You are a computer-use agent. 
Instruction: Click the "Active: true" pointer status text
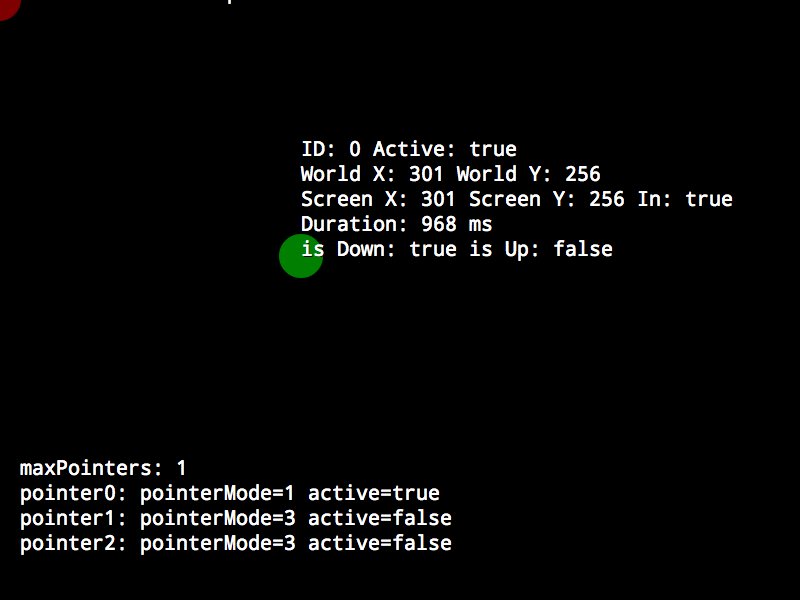click(x=445, y=149)
